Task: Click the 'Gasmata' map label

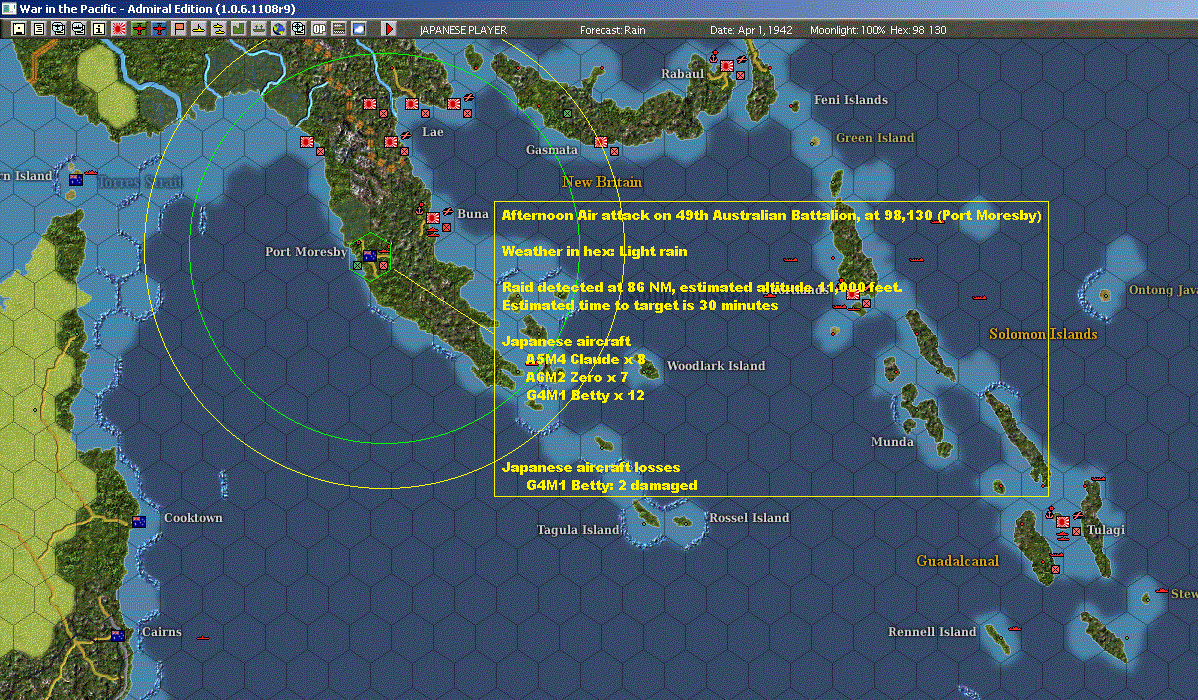Action: tap(552, 150)
